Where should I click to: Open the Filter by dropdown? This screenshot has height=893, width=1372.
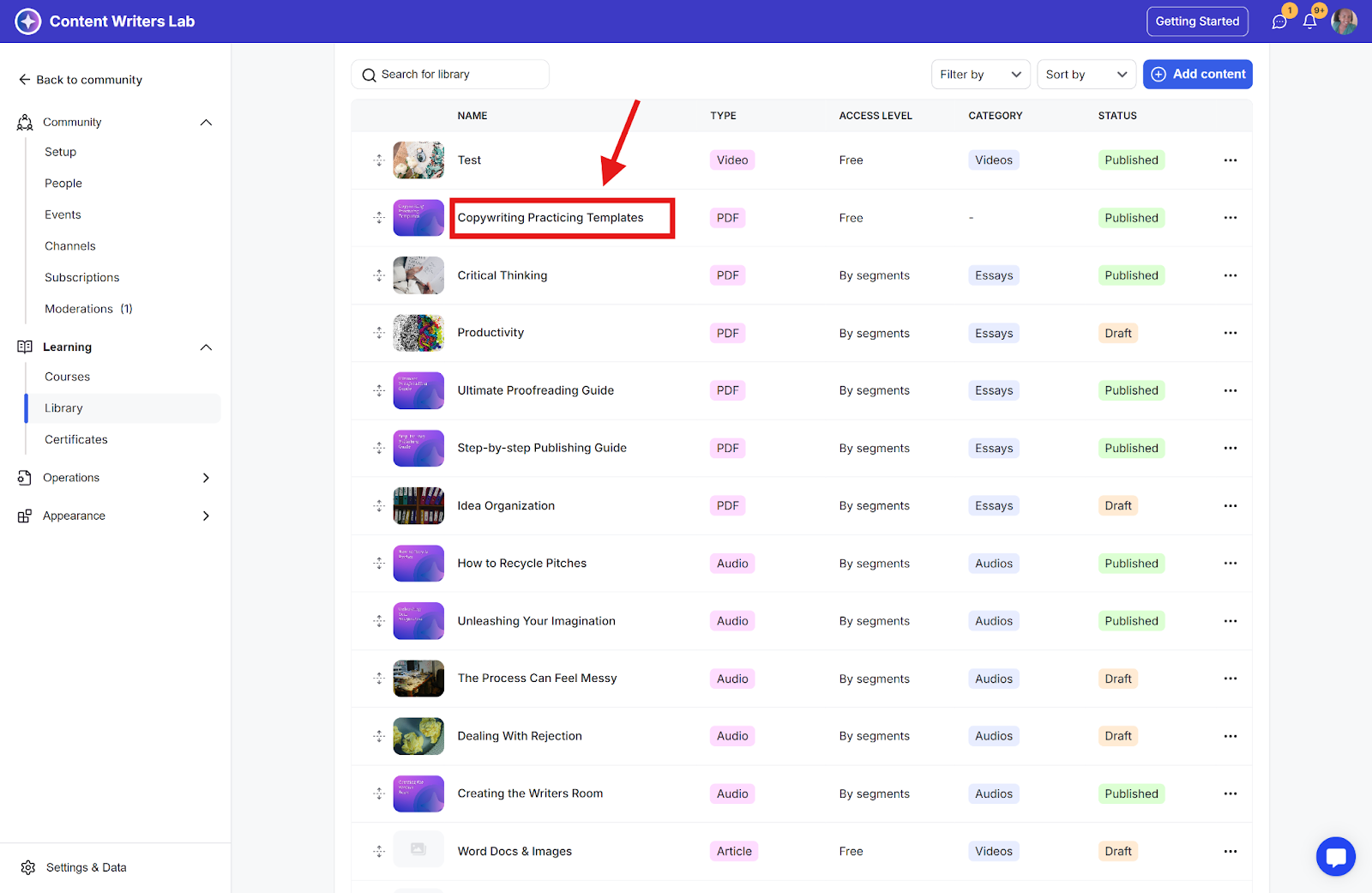[980, 75]
